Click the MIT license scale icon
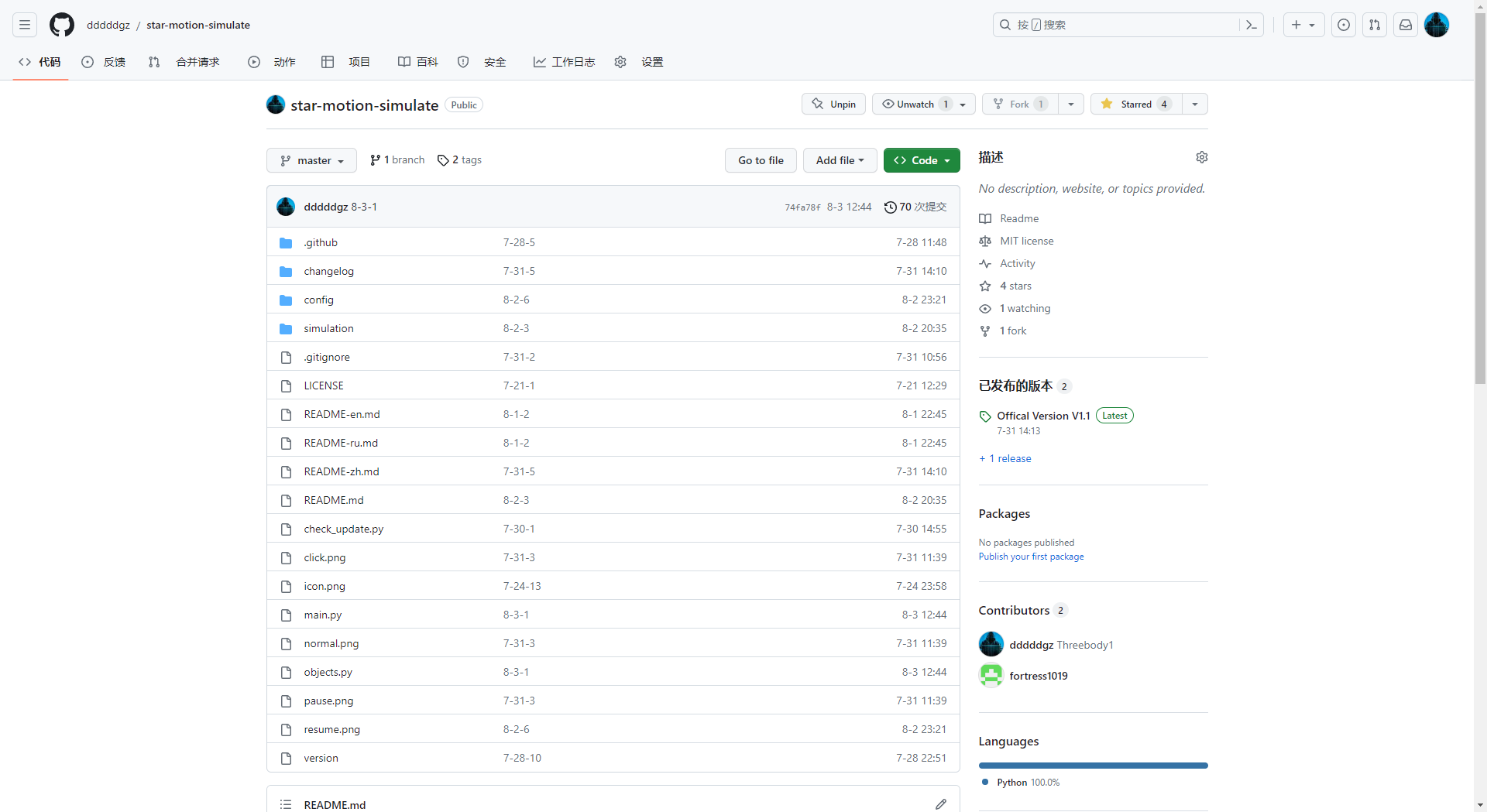This screenshot has height=812, width=1487. (x=985, y=241)
